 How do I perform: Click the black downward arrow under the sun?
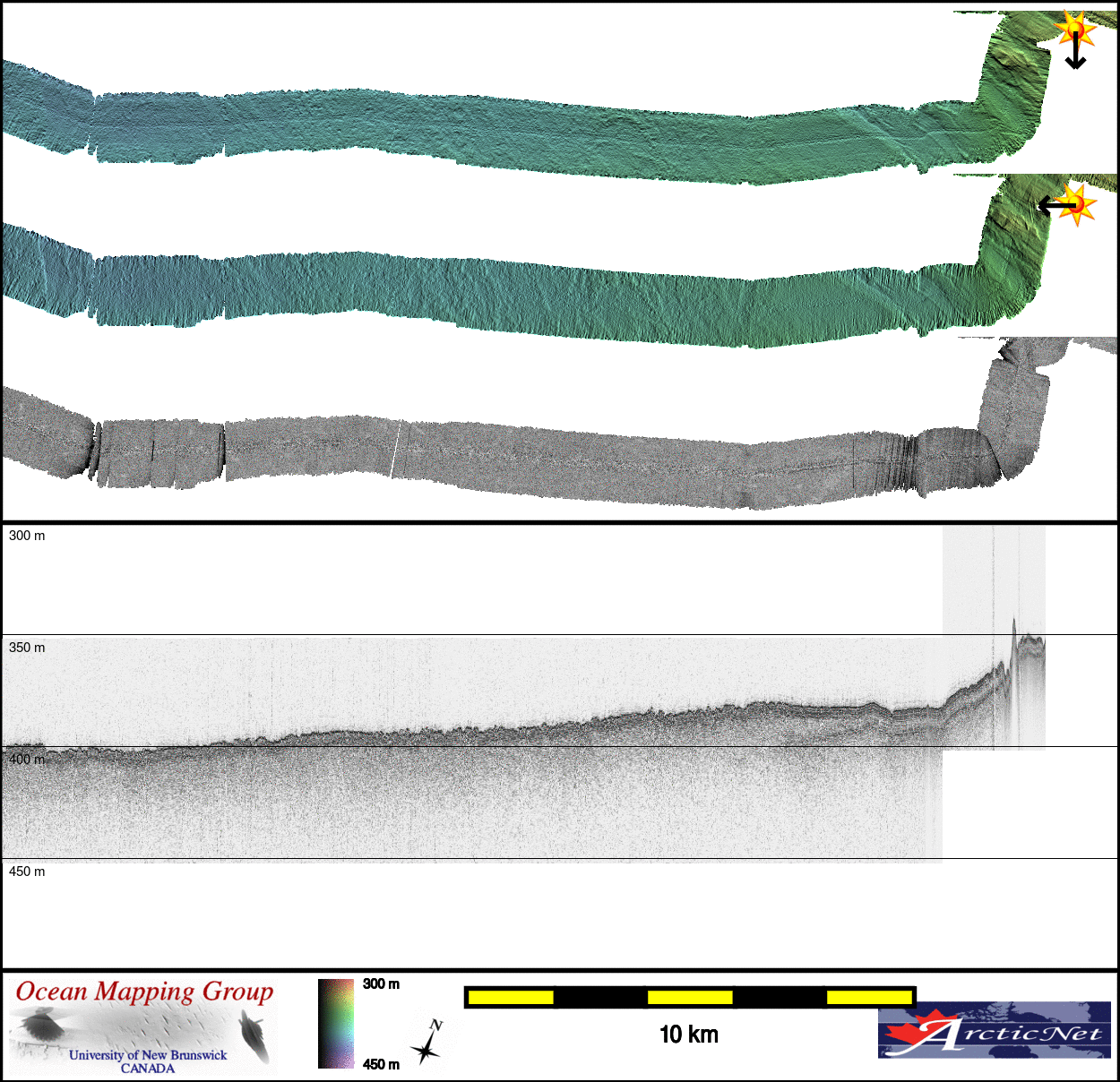point(1075,56)
